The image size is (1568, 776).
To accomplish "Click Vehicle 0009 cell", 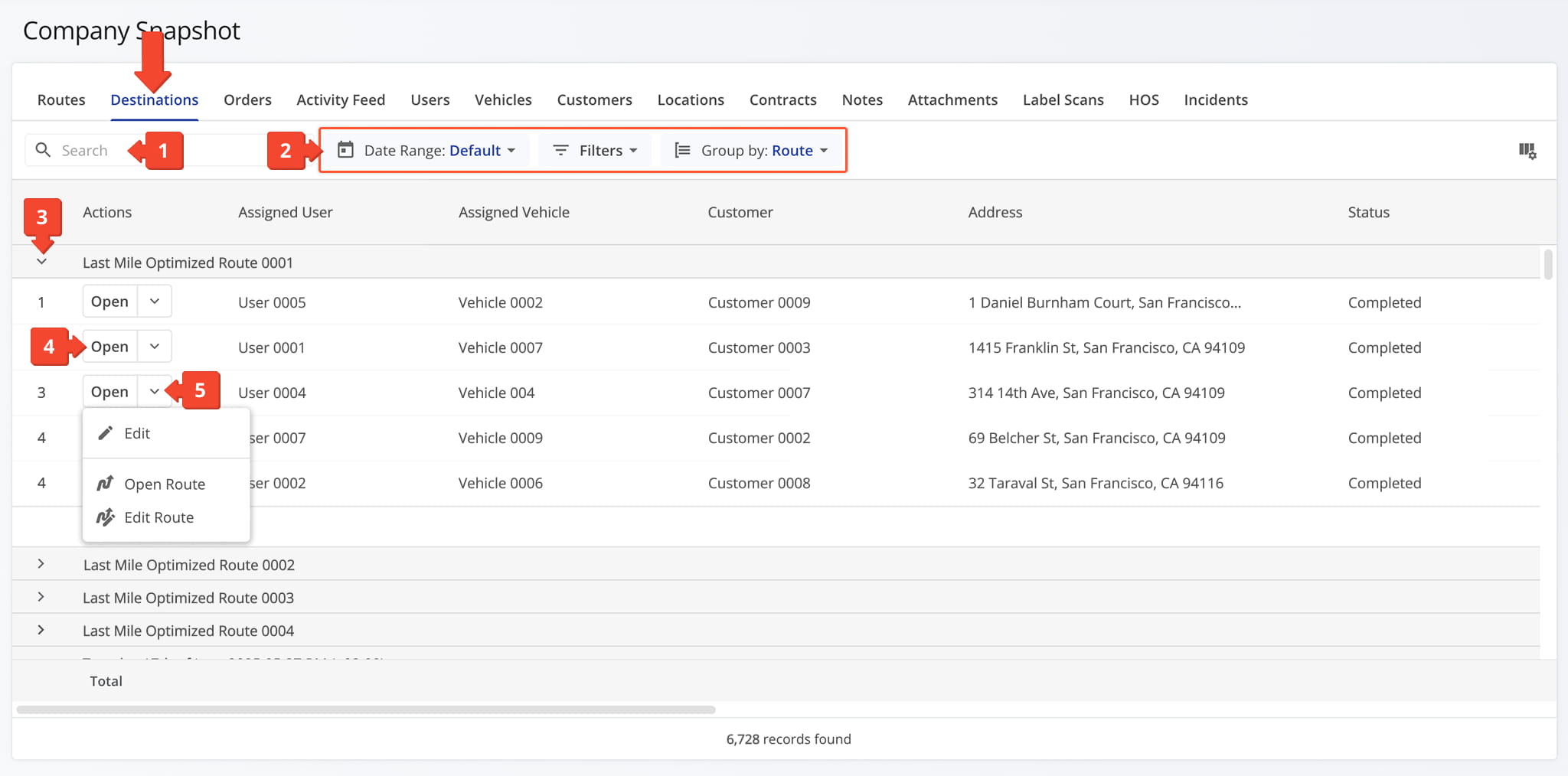I will 500,438.
